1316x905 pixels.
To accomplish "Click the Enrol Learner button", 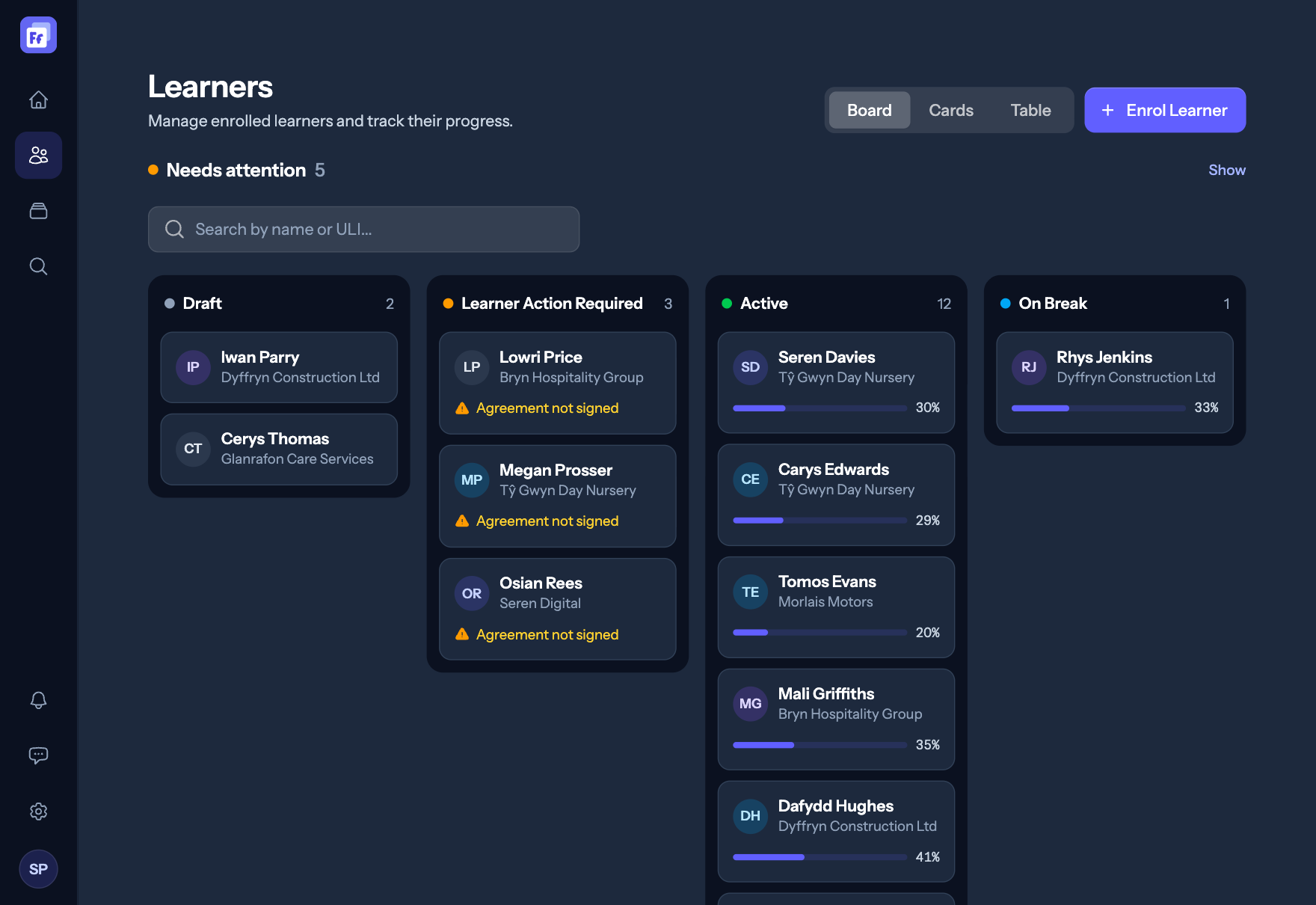I will point(1165,110).
